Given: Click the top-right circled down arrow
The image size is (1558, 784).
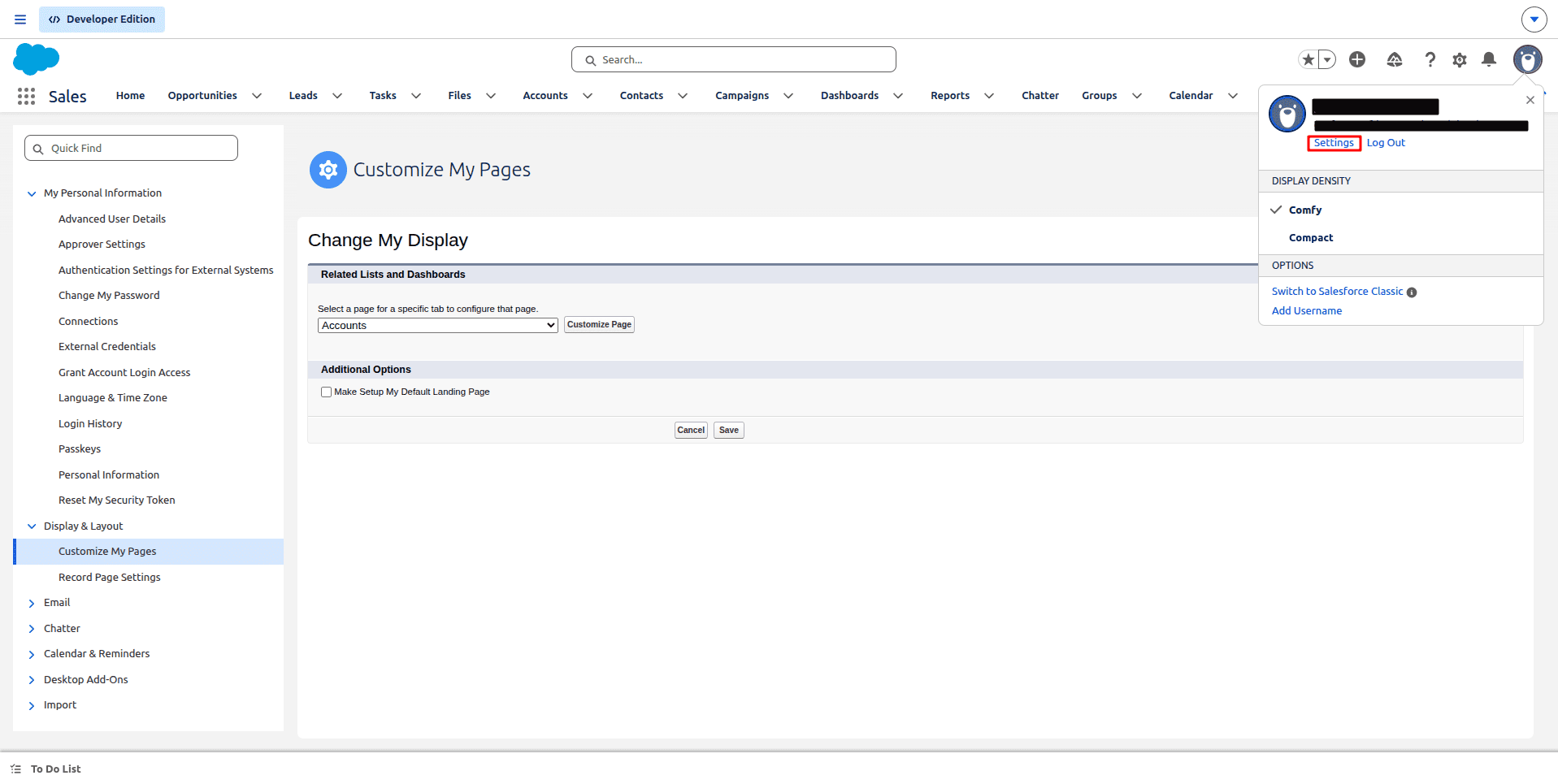Looking at the screenshot, I should coord(1534,19).
